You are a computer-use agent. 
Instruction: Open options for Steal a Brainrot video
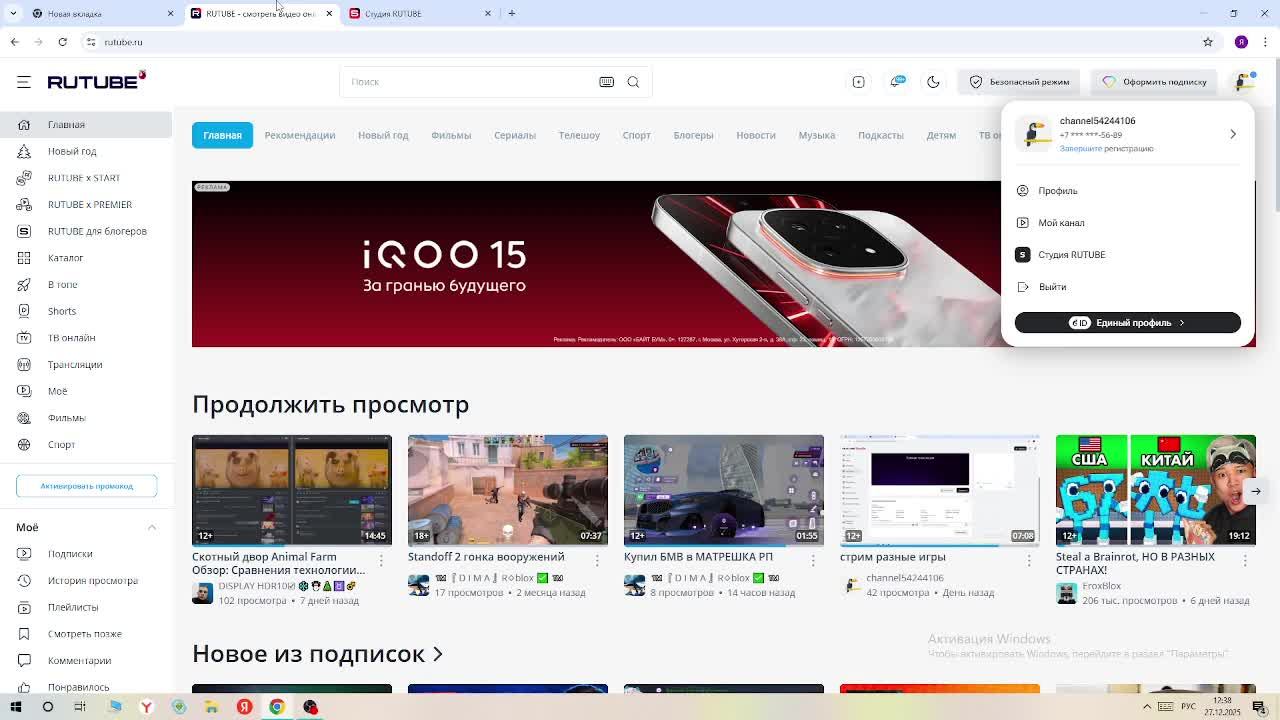[x=1245, y=560]
